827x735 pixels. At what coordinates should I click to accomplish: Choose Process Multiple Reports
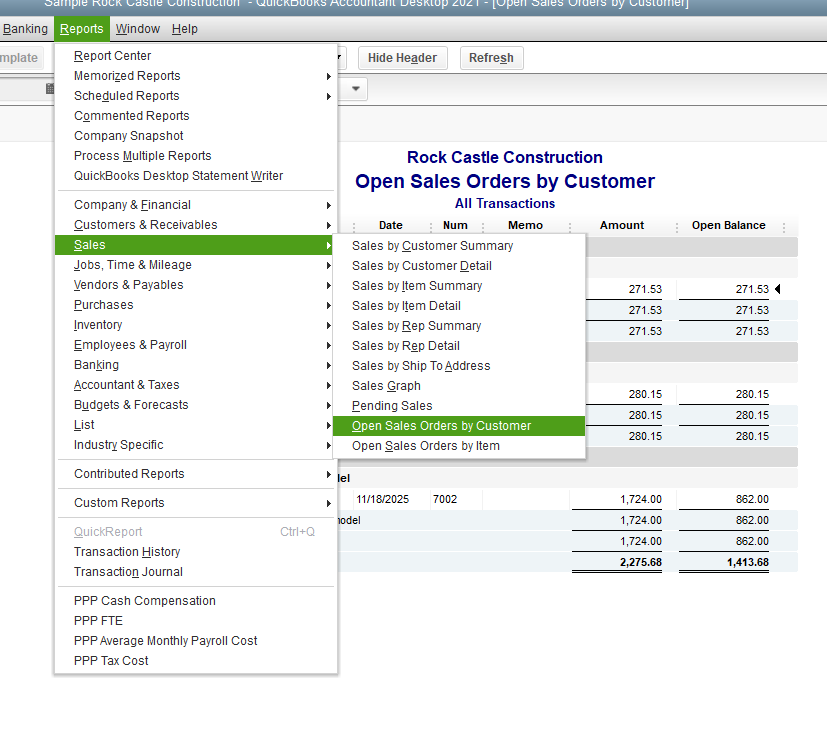196,156
